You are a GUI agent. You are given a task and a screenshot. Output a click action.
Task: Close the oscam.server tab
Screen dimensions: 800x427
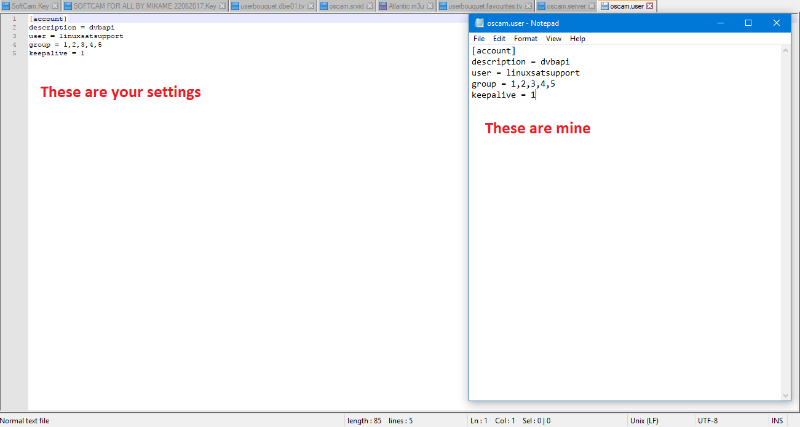point(592,6)
